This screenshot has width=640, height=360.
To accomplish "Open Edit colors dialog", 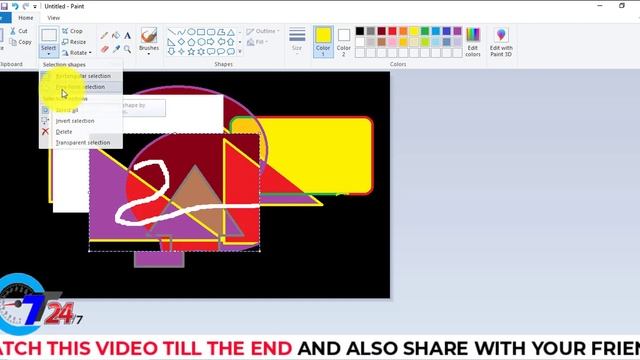I will (x=473, y=42).
